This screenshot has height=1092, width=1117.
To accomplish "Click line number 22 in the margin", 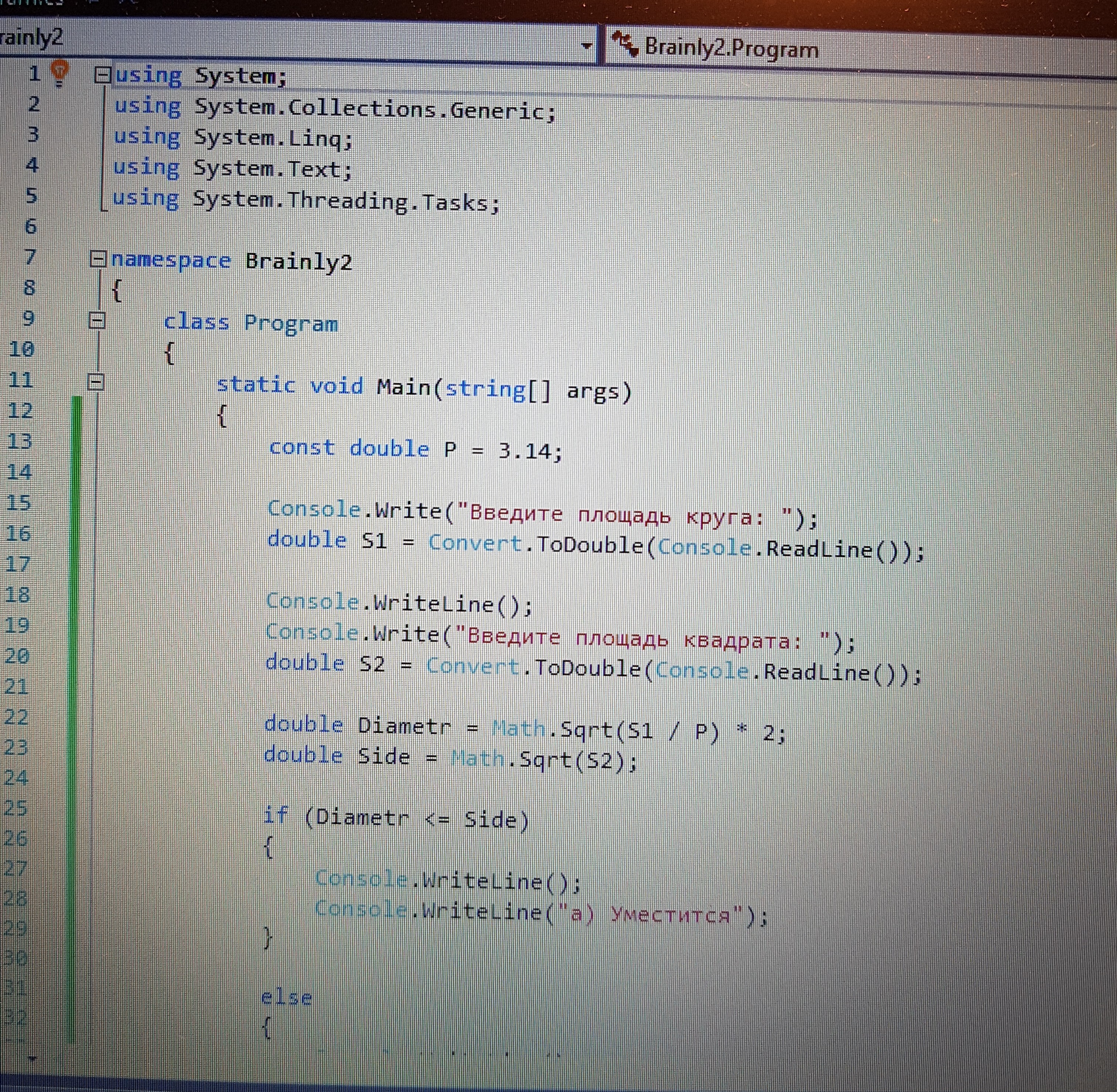I will [16, 718].
